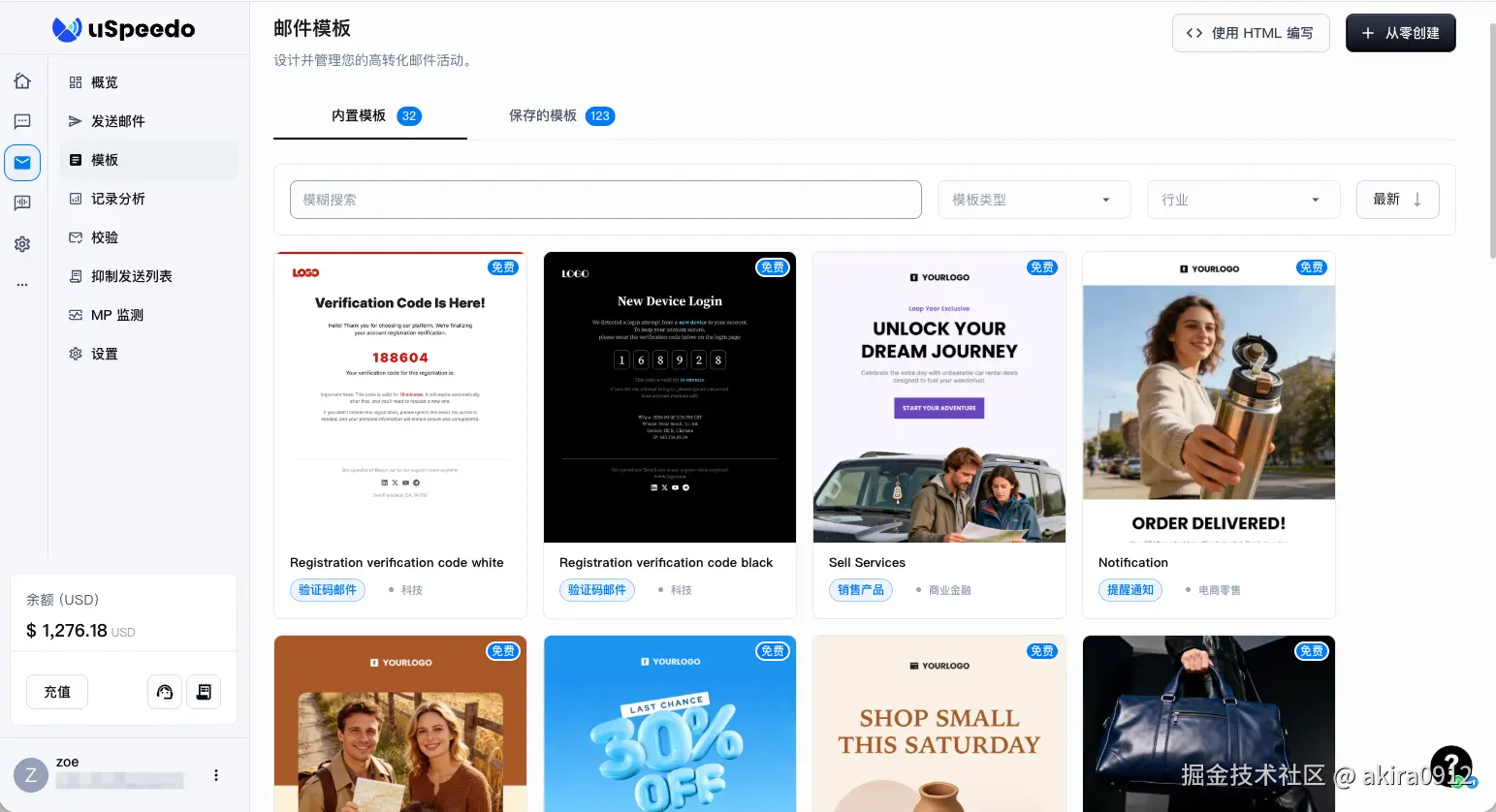Switch to the 保存的模板 tab

(x=562, y=116)
